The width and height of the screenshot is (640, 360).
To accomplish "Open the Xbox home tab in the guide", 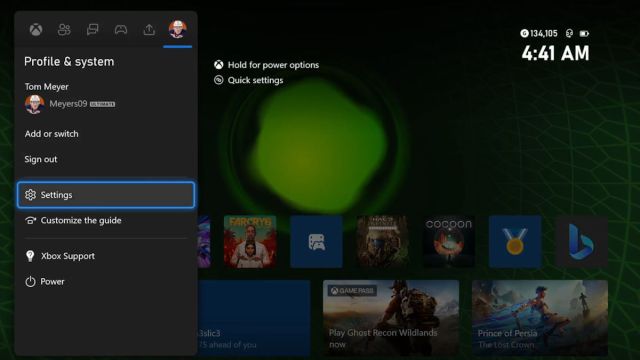I will 36,30.
